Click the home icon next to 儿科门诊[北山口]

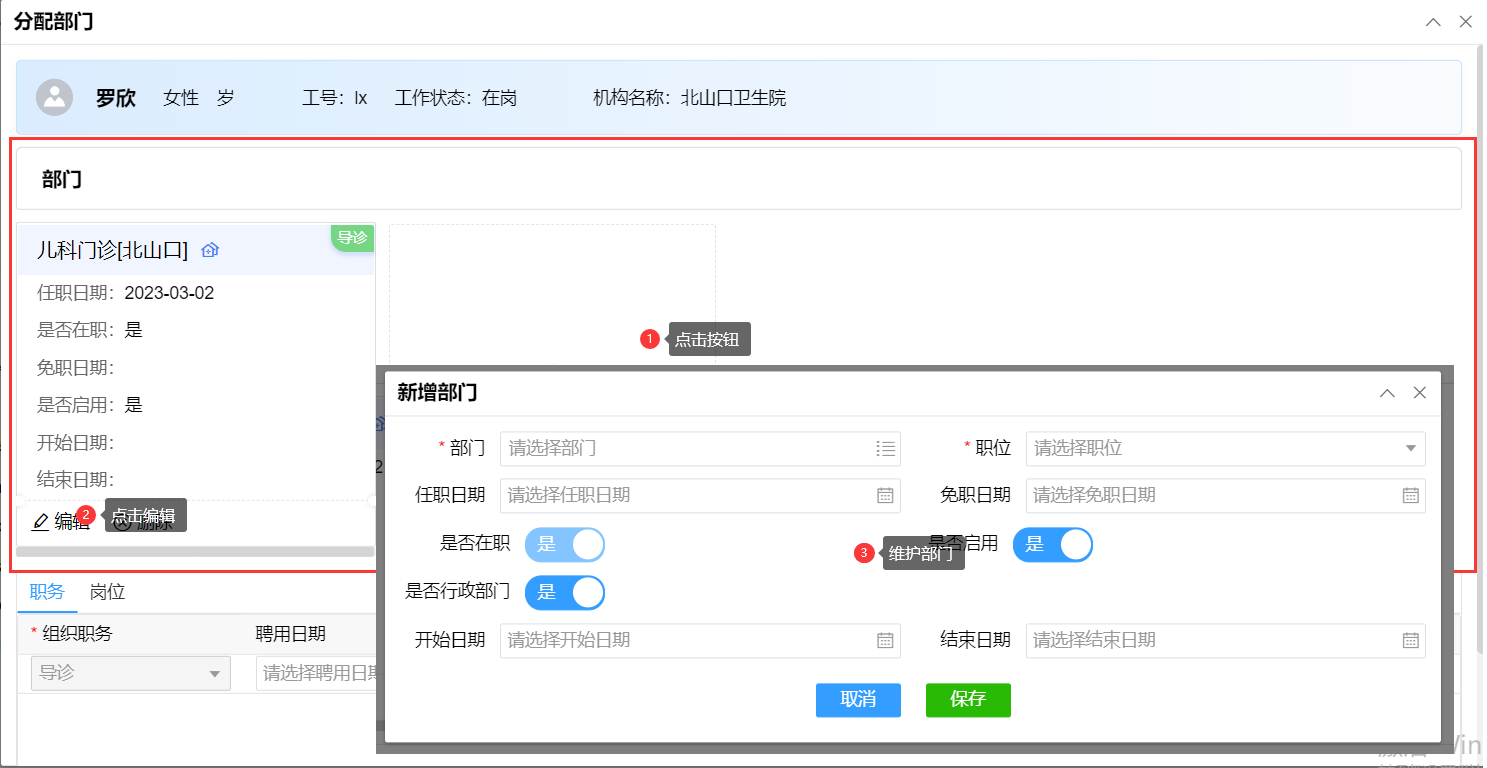pos(210,250)
